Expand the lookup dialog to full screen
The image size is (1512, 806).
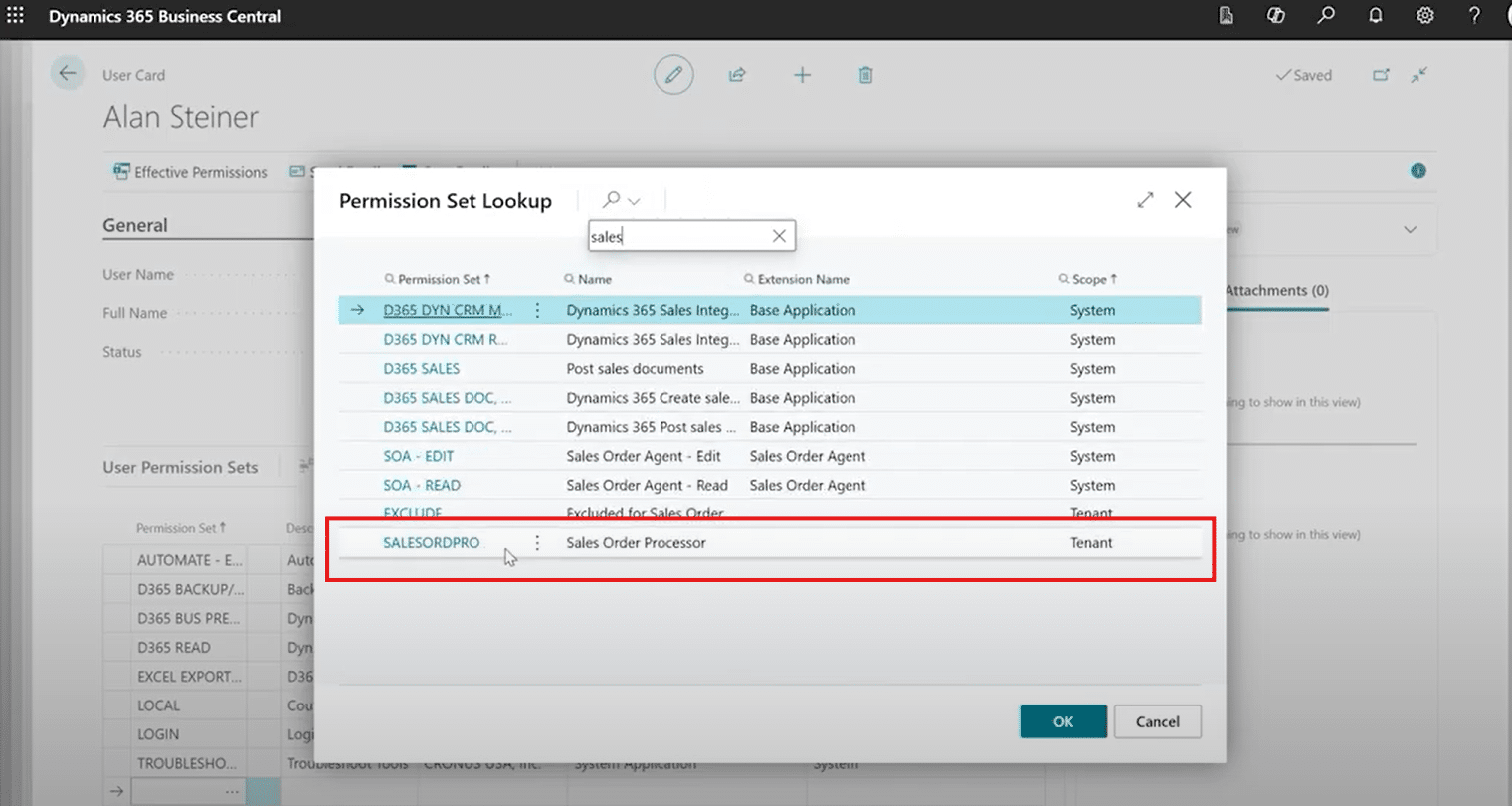coord(1145,200)
